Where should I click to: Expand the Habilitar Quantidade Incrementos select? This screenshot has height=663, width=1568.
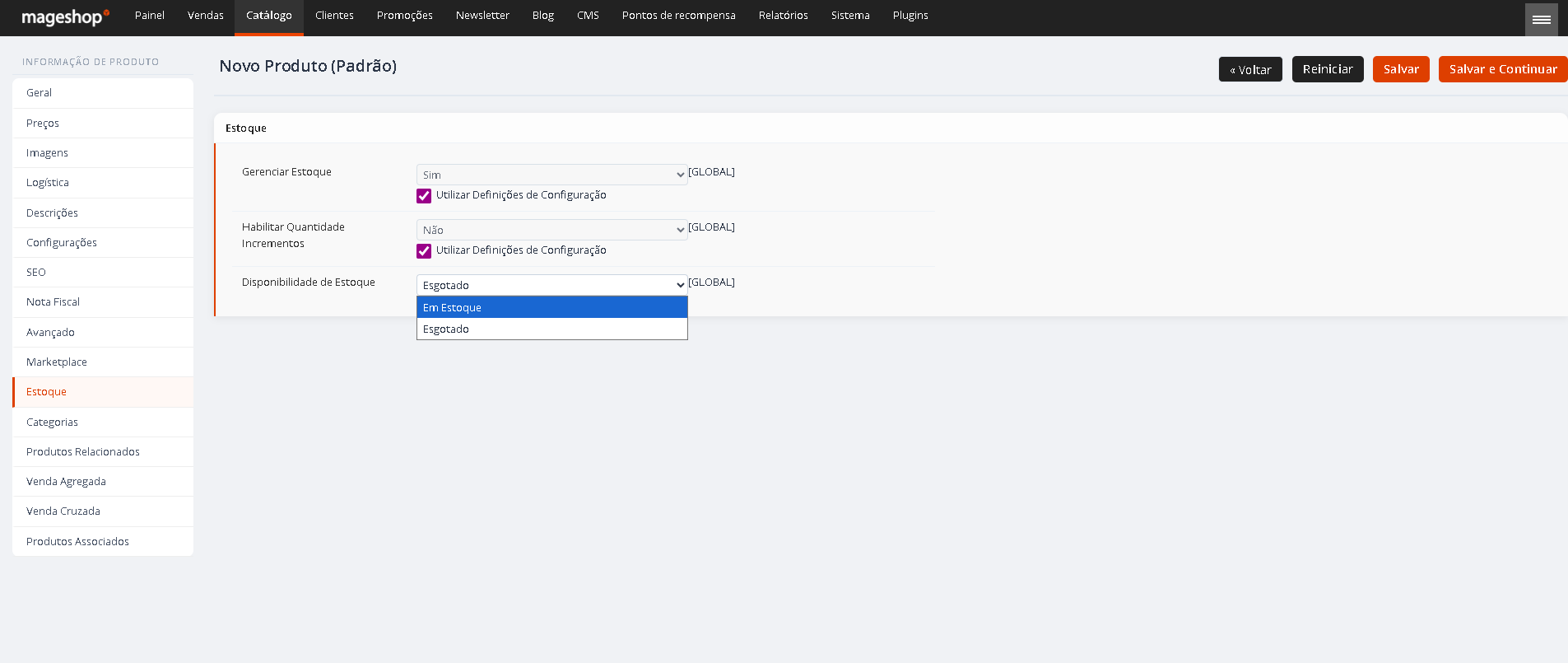(551, 230)
